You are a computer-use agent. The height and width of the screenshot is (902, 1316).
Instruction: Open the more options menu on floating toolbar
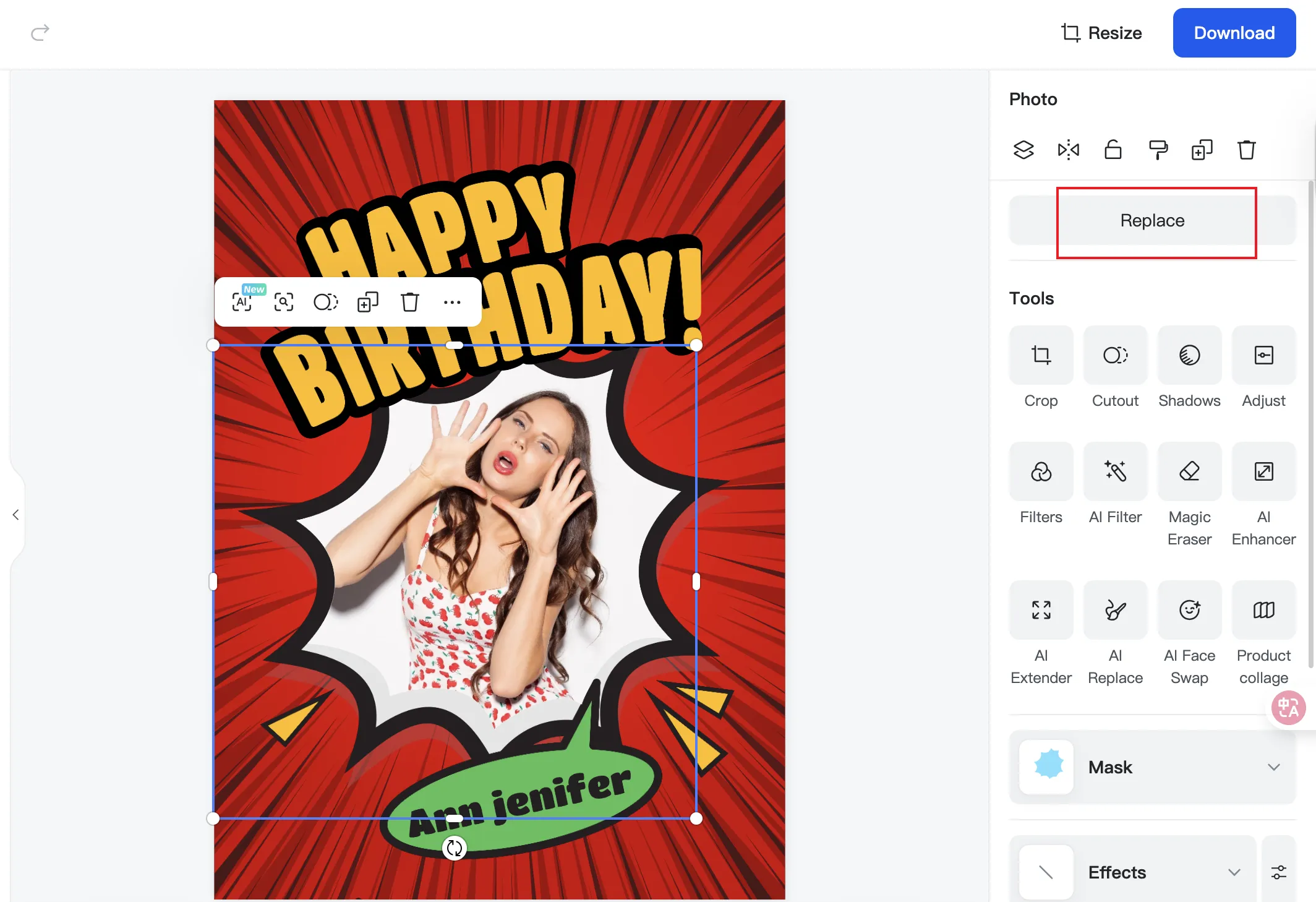(x=452, y=302)
